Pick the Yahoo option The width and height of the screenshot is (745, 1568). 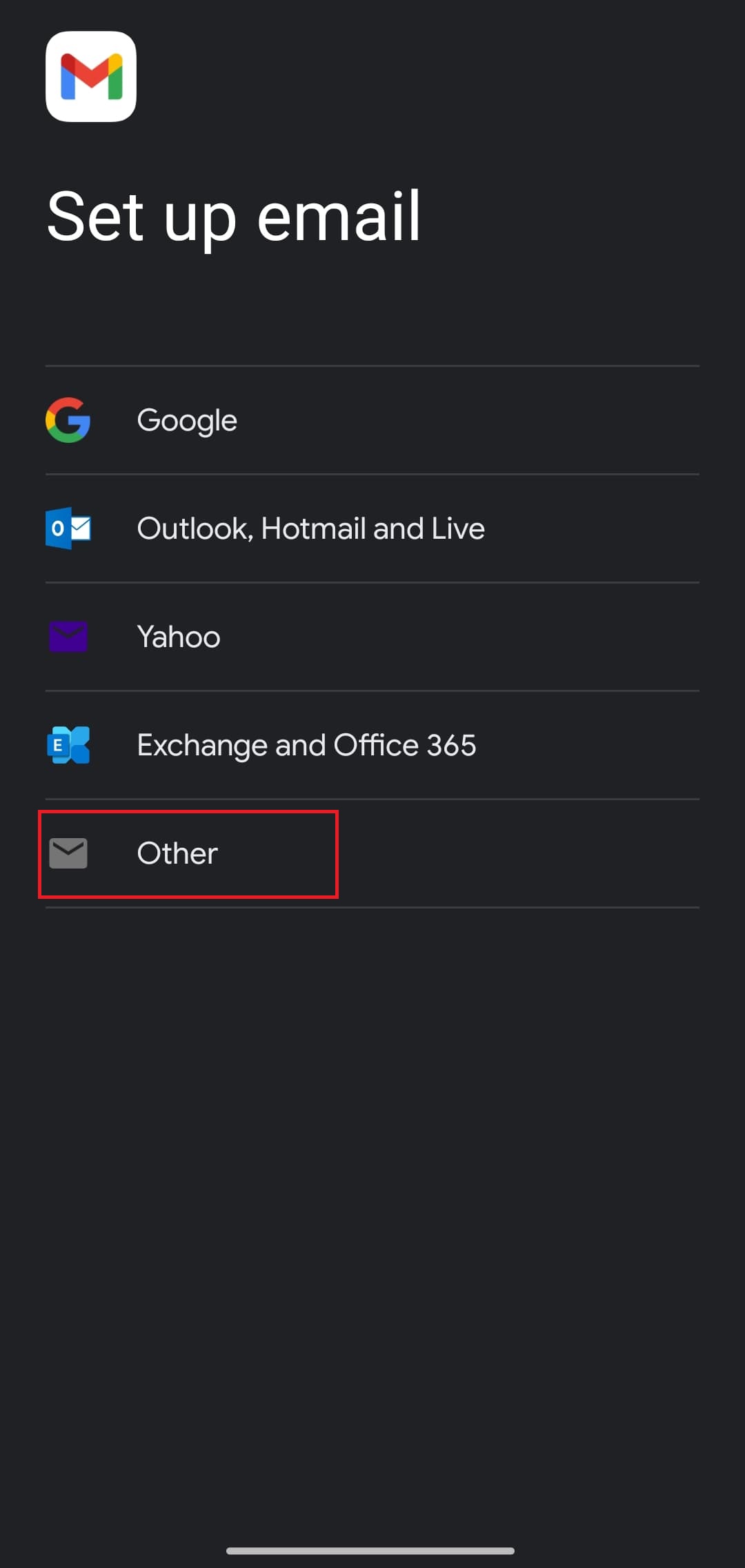pyautogui.click(x=372, y=637)
